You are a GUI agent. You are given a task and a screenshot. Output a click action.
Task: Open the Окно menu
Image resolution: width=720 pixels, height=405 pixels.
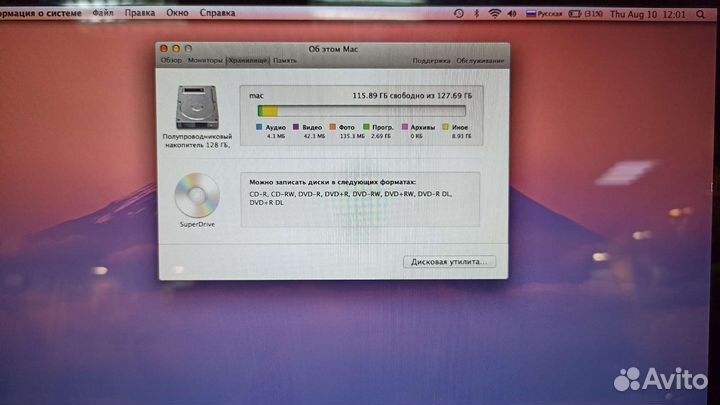click(x=177, y=13)
